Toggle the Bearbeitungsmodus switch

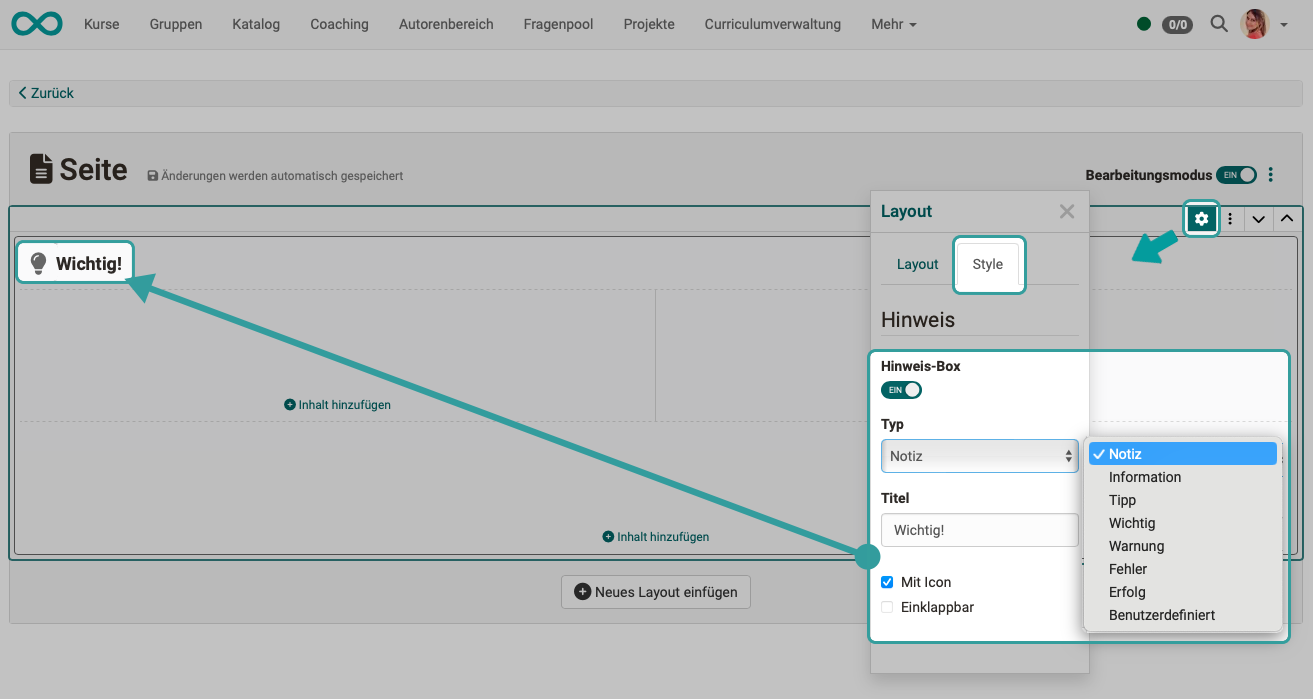[x=1236, y=175]
